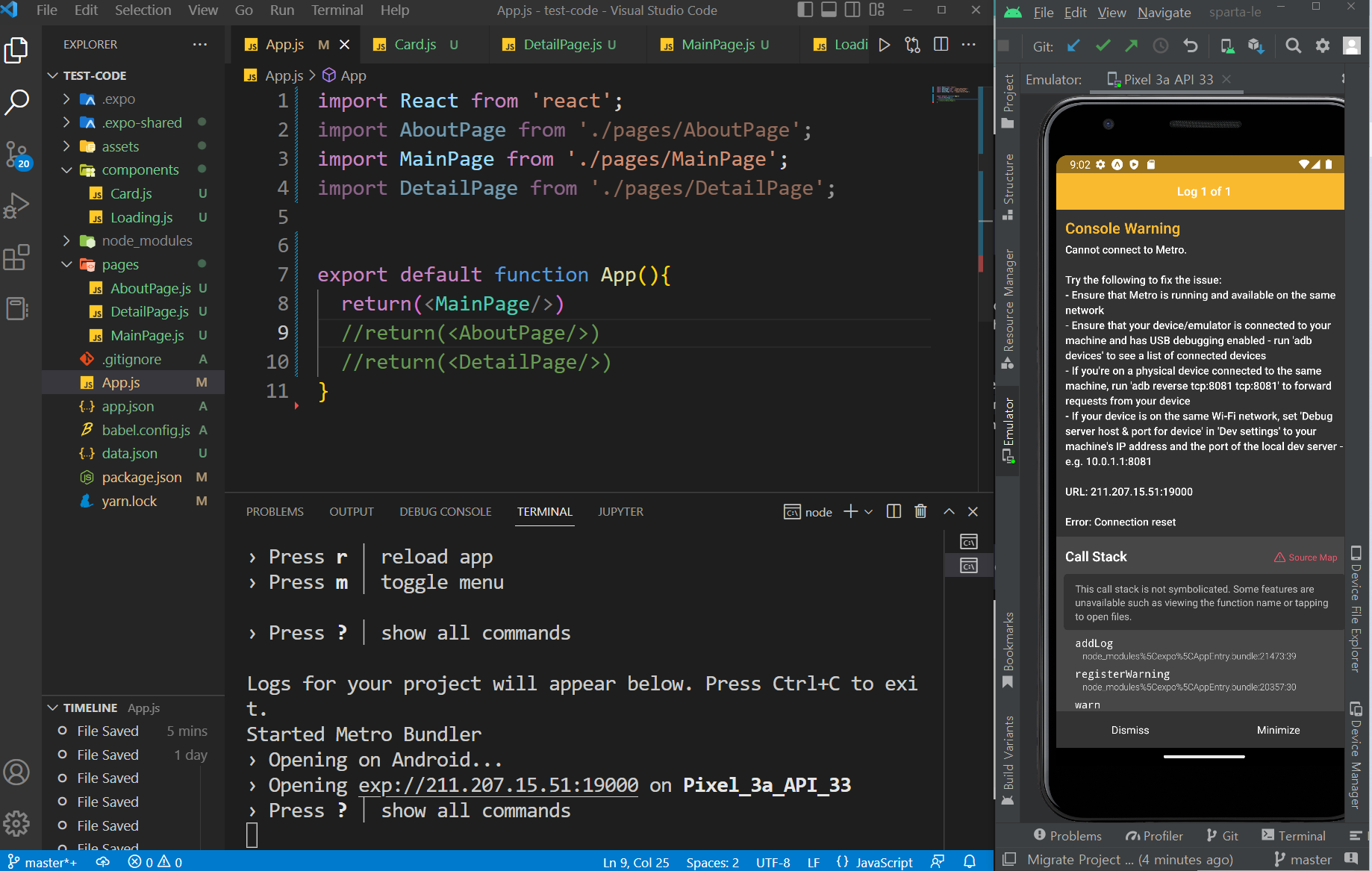Open MainPage.js in the Explorer tree
This screenshot has height=871, width=1372.
click(x=147, y=335)
